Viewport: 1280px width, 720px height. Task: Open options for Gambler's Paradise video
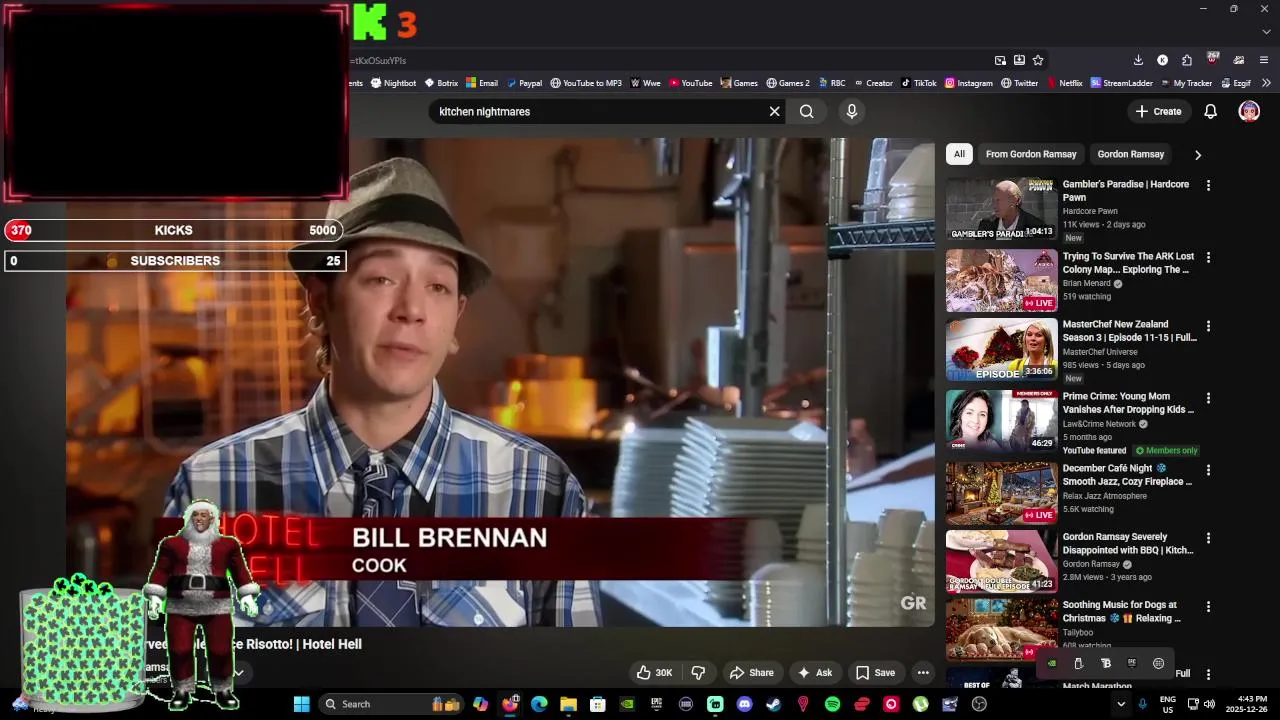[x=1208, y=186]
